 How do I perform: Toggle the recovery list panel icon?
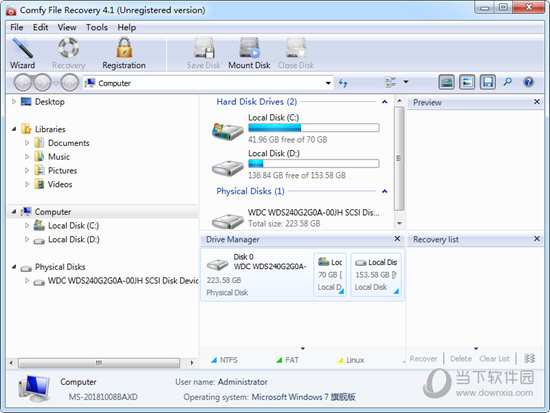point(467,82)
